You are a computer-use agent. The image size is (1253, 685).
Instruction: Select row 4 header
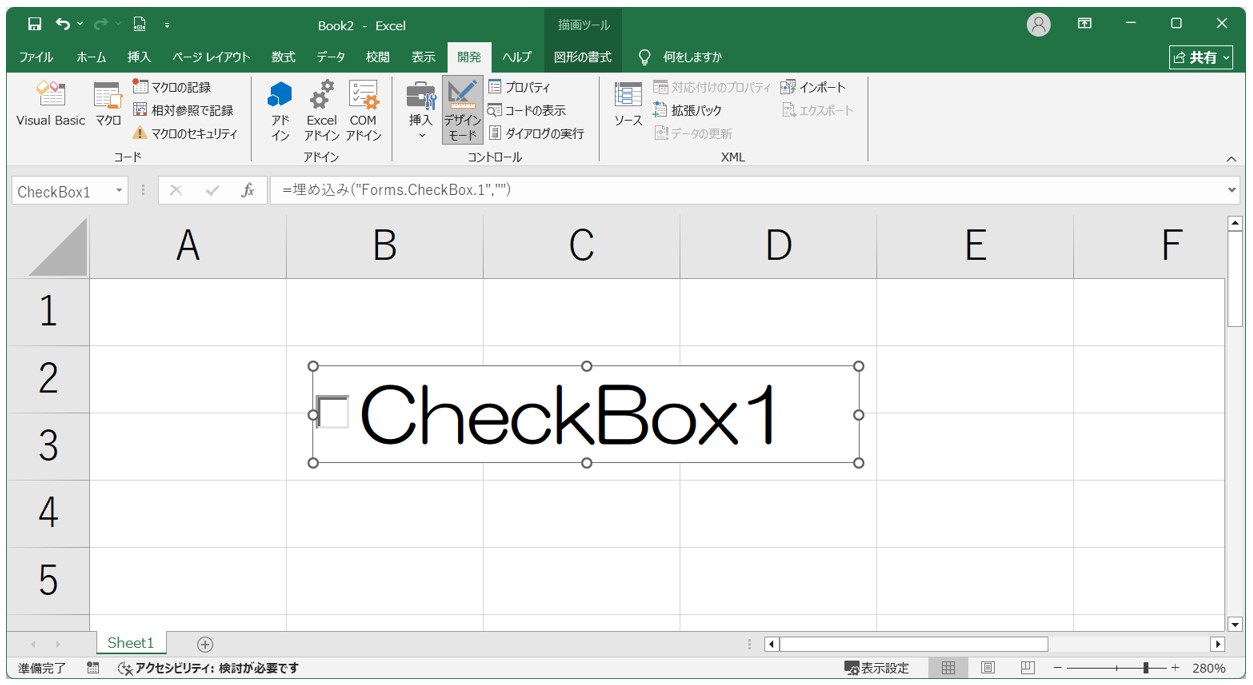point(48,513)
